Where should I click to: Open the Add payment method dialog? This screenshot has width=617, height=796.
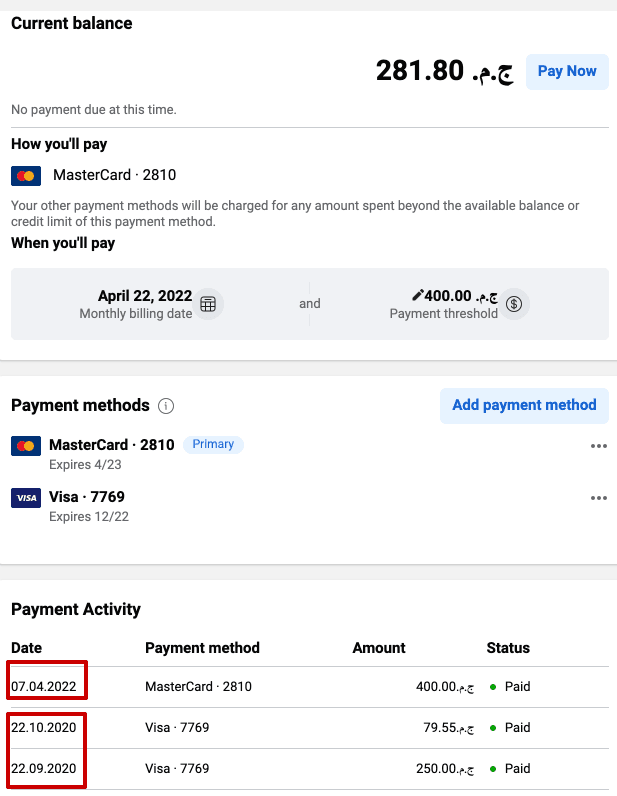pyautogui.click(x=524, y=405)
